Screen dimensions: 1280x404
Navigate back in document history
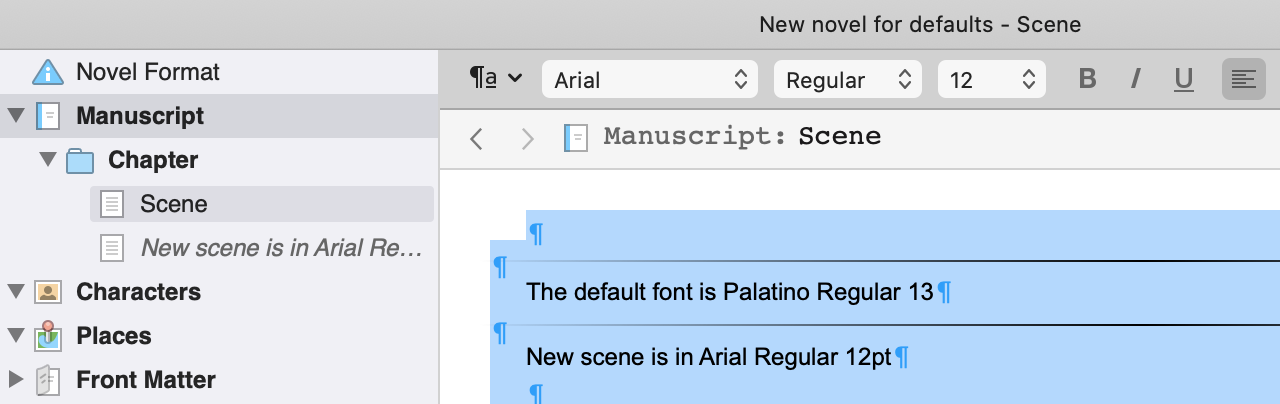tap(477, 138)
